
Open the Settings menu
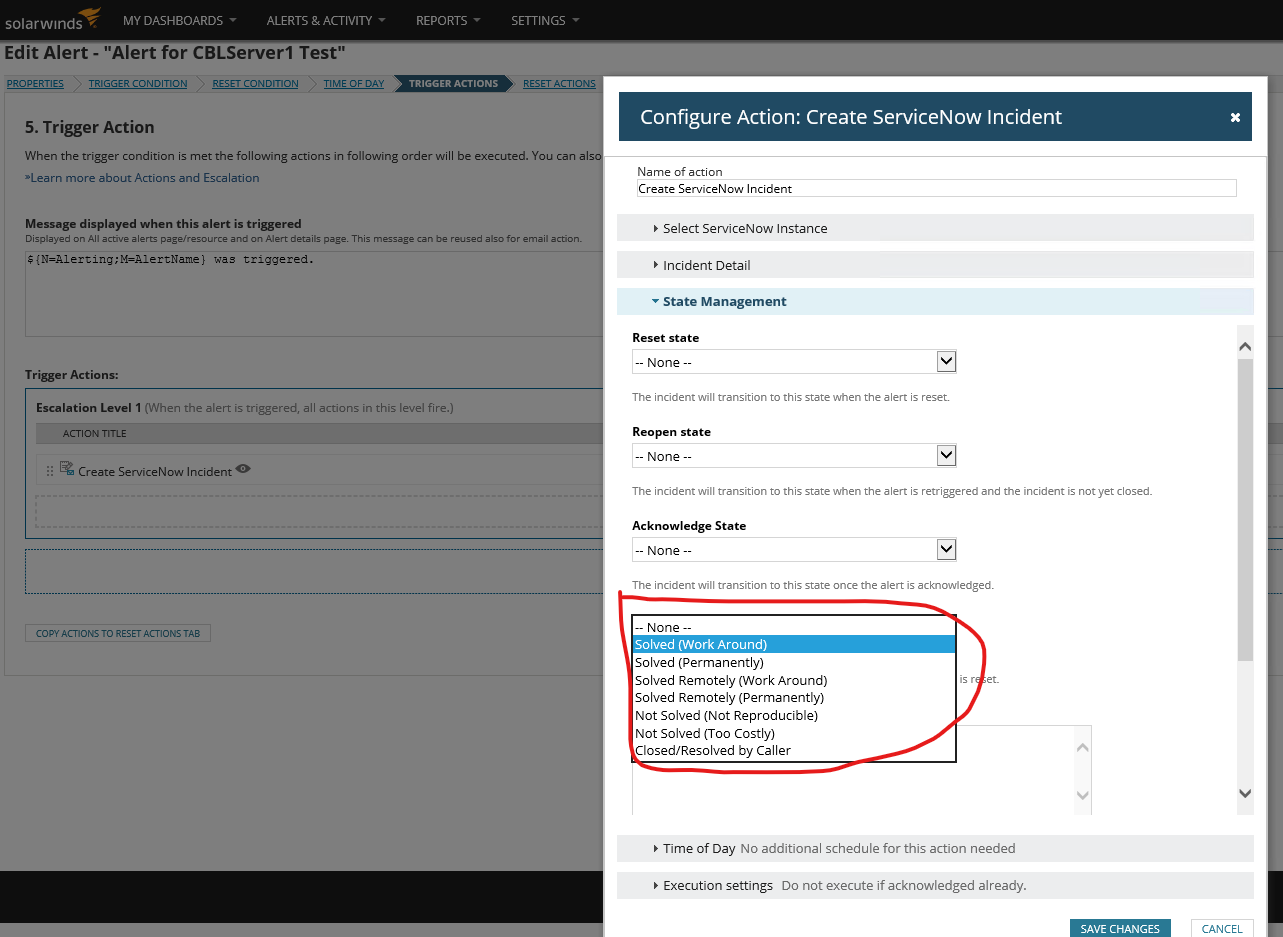pyautogui.click(x=545, y=20)
